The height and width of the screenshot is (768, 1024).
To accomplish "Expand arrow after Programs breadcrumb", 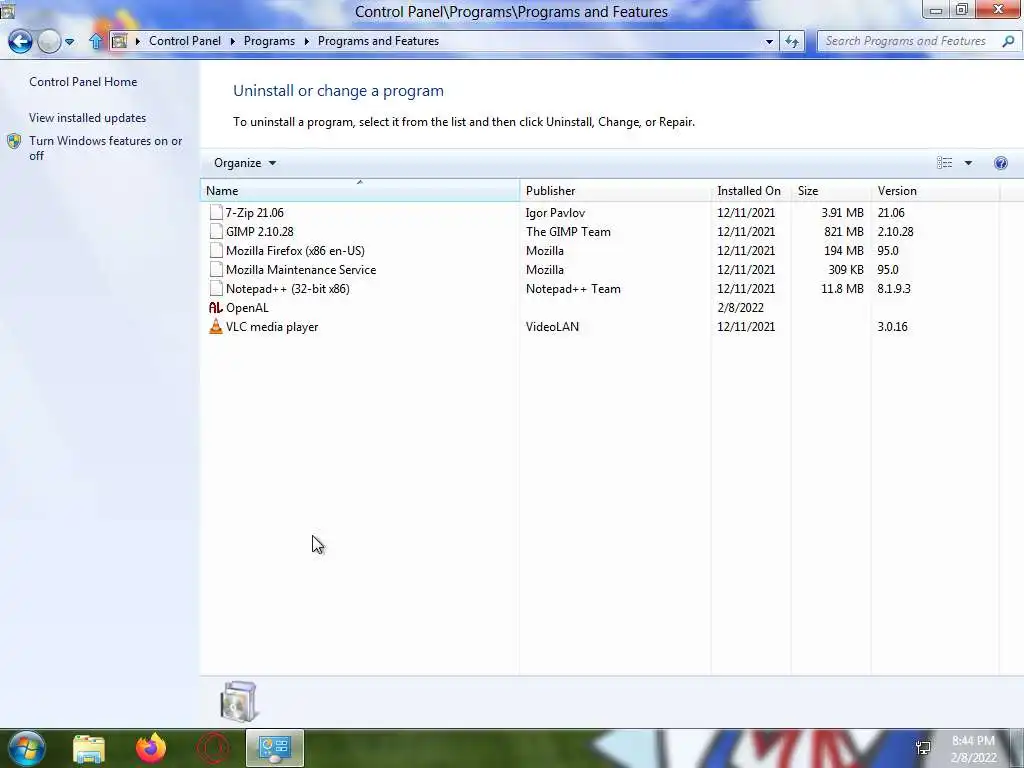I will tap(306, 41).
